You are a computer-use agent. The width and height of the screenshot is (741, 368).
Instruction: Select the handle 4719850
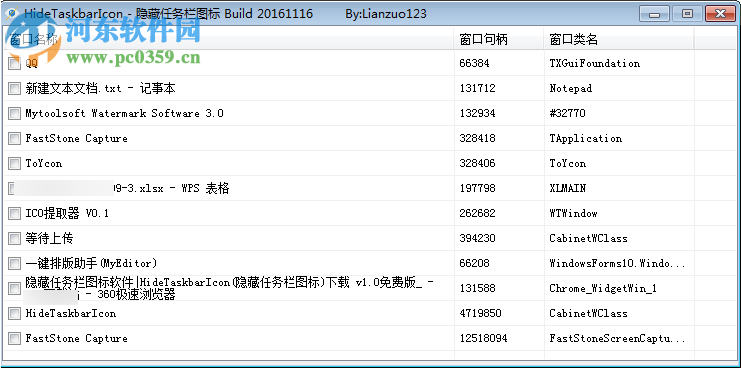(480, 314)
